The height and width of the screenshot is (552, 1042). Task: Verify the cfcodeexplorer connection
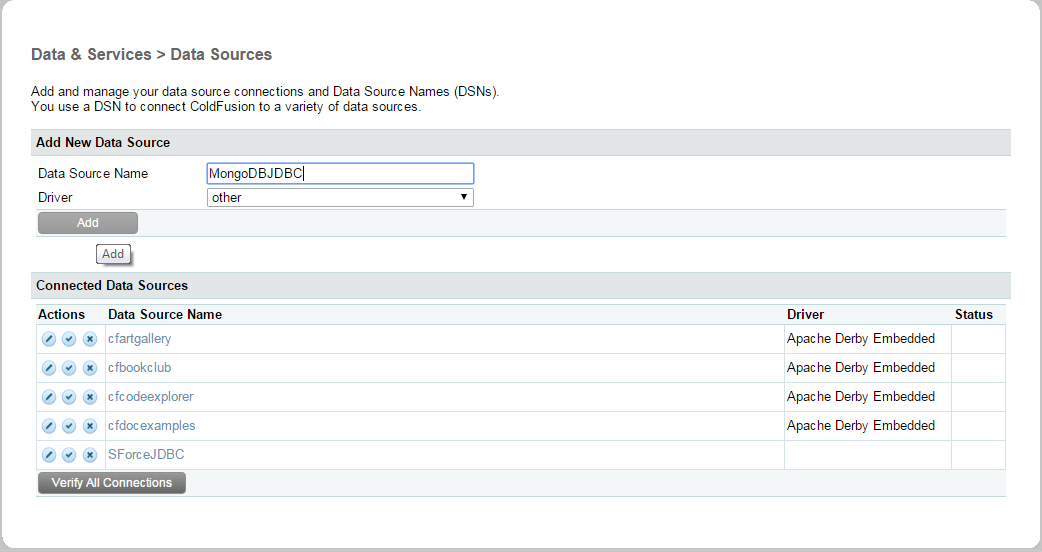coord(69,398)
